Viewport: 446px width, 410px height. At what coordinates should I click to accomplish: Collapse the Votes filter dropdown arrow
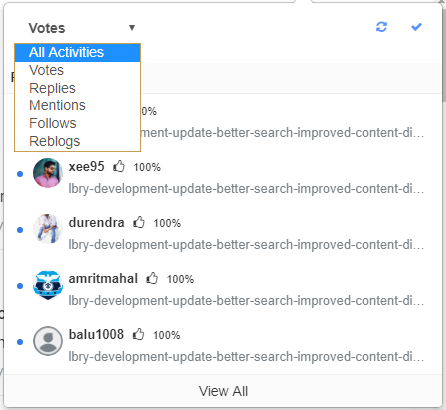132,28
